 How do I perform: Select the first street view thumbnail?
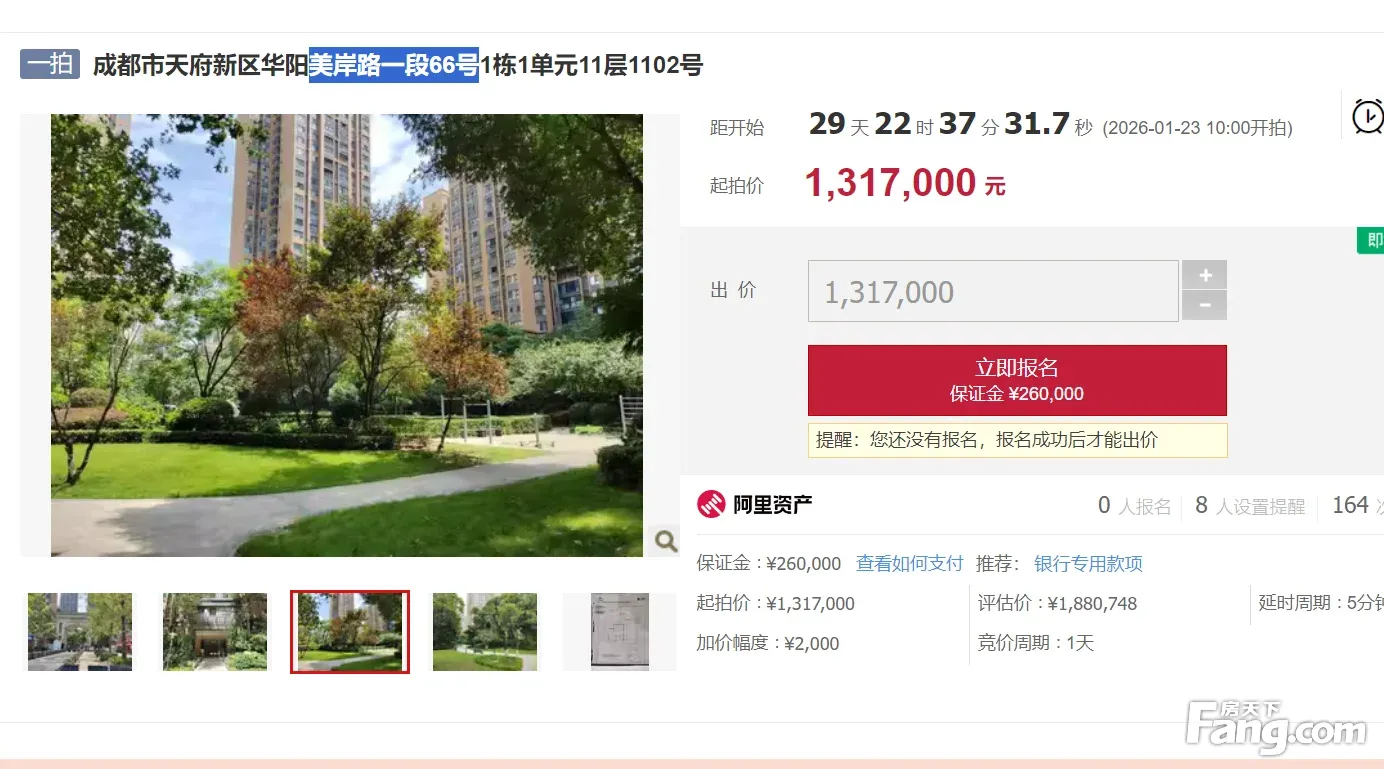click(x=80, y=632)
